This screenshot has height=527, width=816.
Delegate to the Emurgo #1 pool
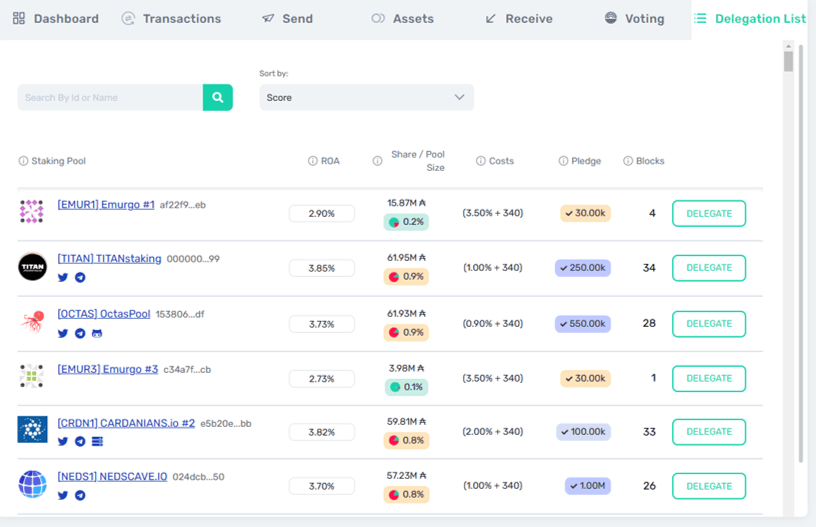point(708,213)
